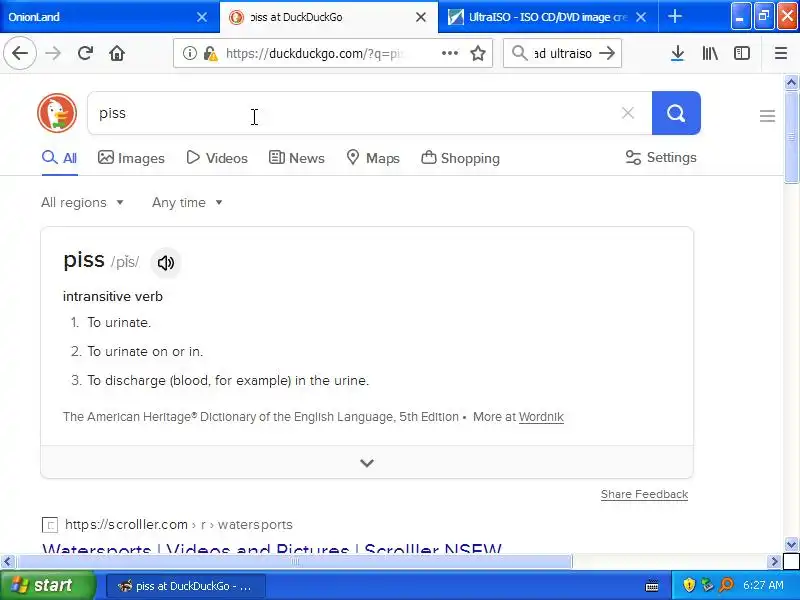Click the DuckDuckGo logo
This screenshot has width=800, height=600.
point(57,113)
